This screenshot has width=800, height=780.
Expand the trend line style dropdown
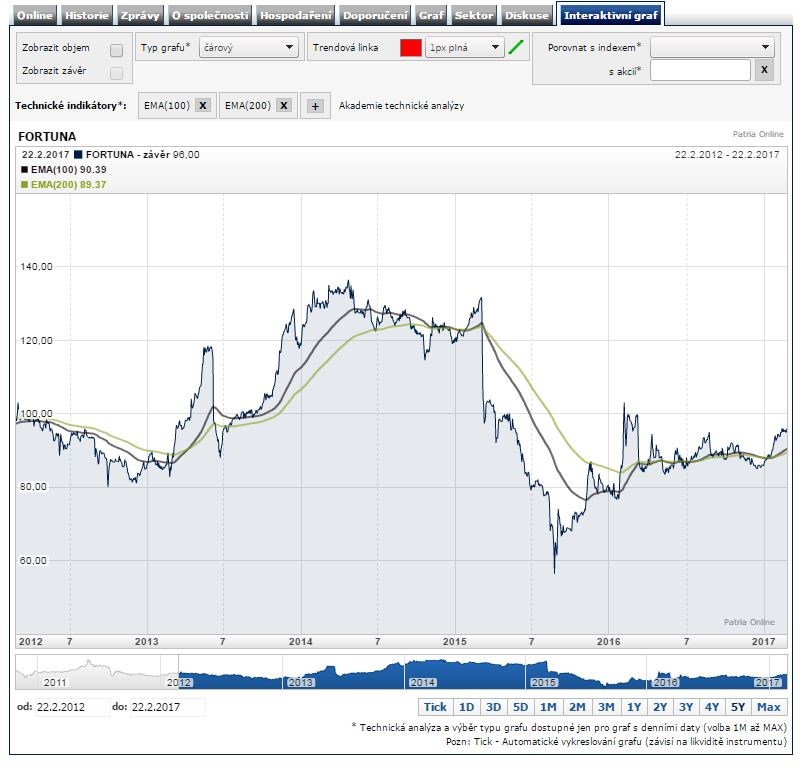464,47
